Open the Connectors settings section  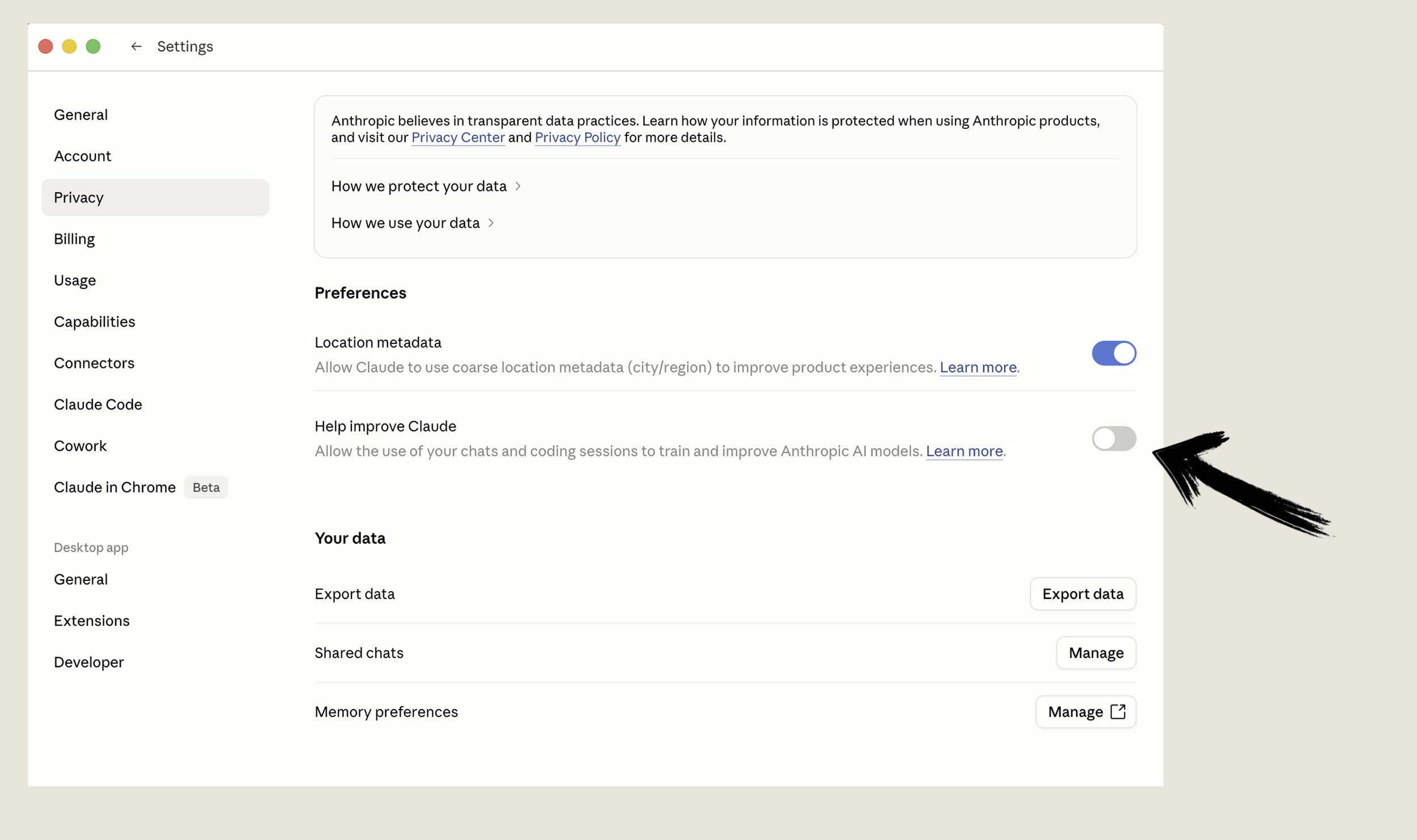155,363
